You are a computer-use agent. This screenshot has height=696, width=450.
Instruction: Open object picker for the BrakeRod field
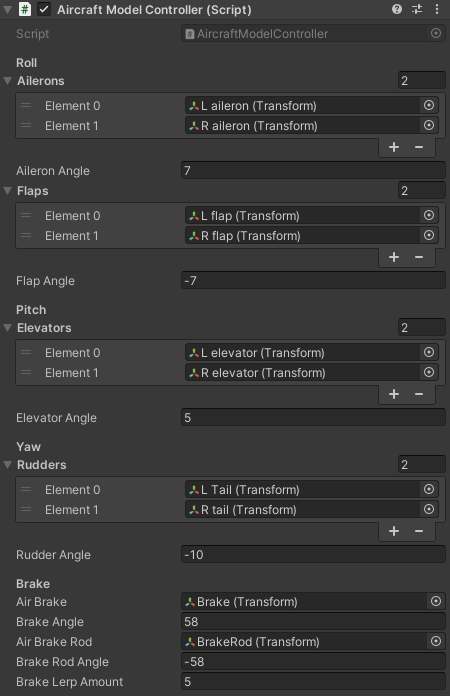pyautogui.click(x=436, y=641)
